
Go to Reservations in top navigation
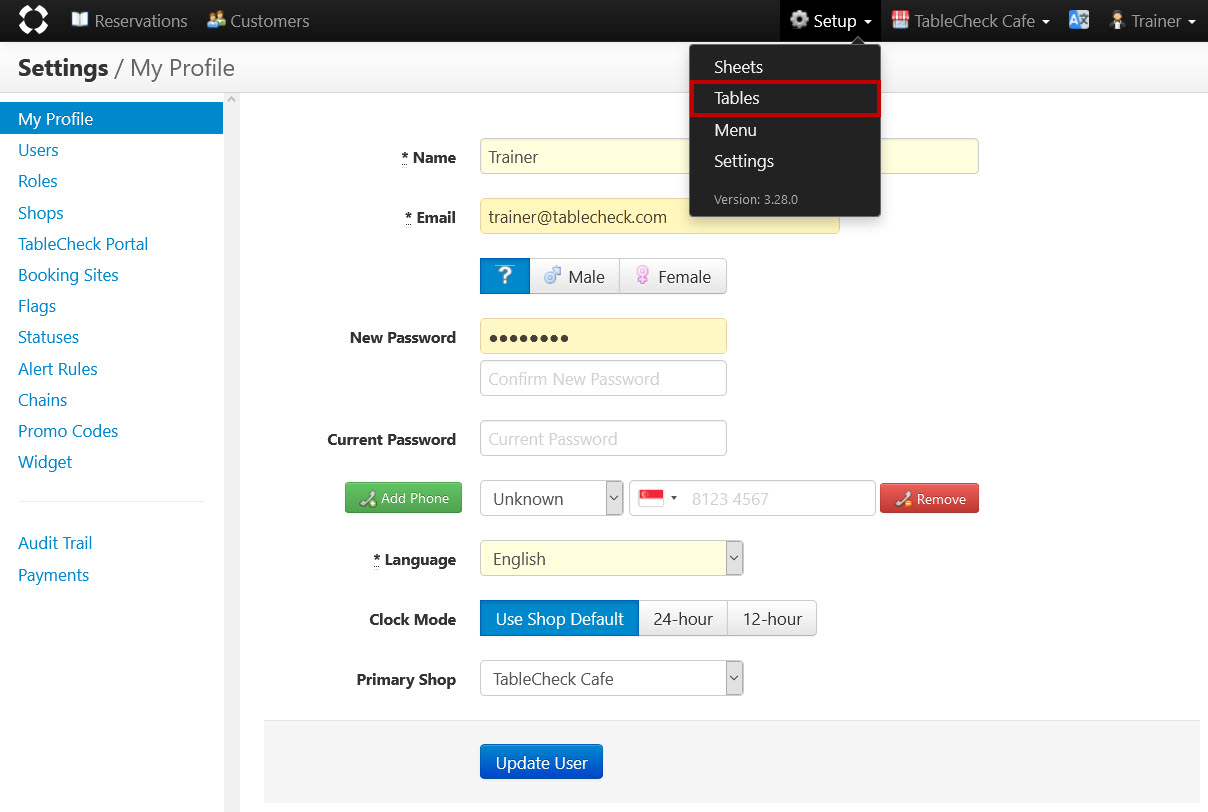point(129,20)
